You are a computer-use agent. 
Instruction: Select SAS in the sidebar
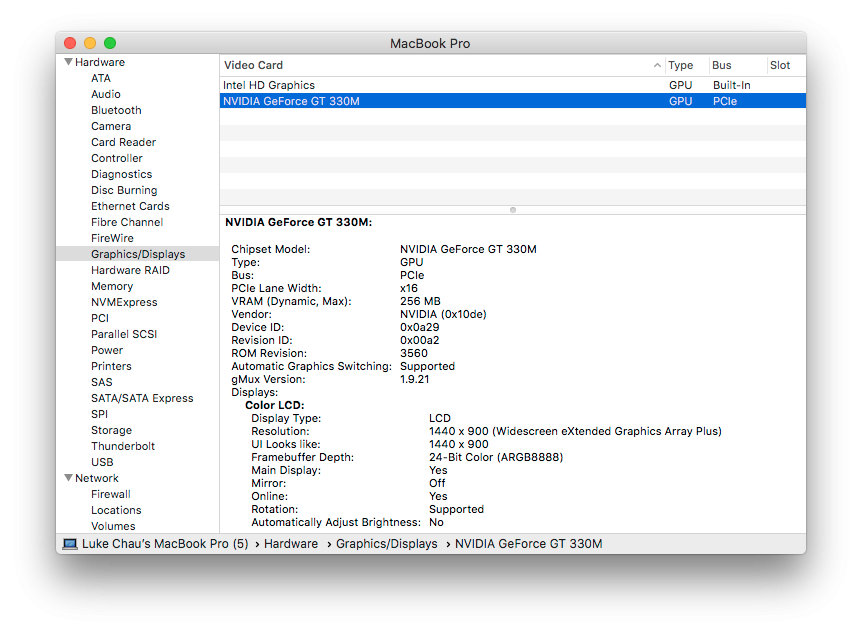(102, 382)
